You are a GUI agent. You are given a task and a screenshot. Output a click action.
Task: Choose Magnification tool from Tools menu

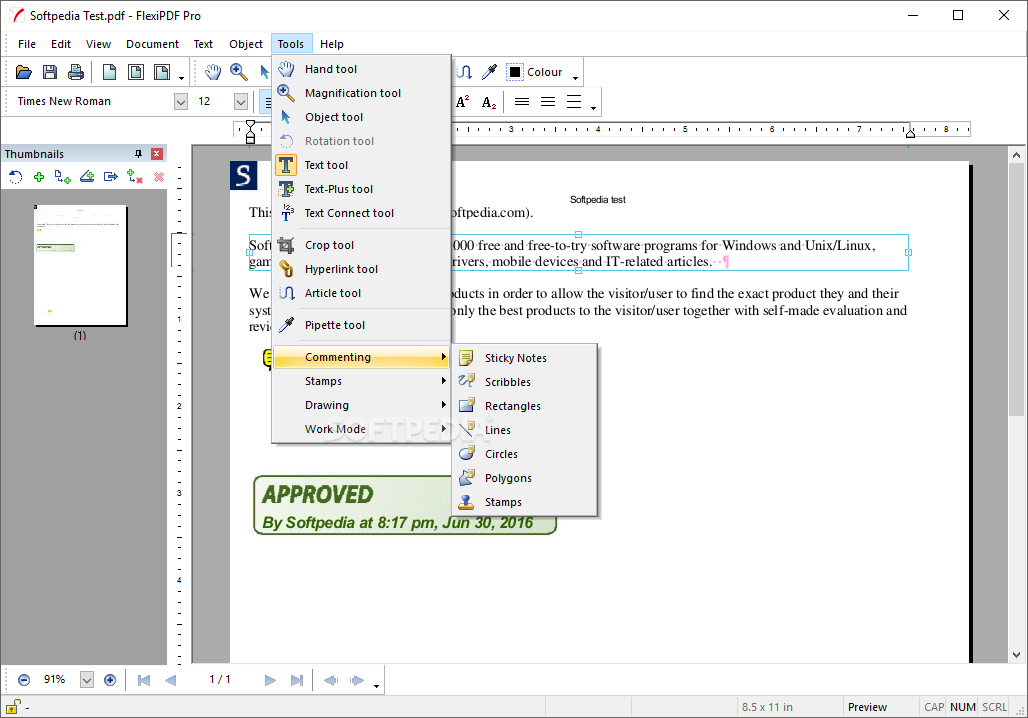(x=361, y=93)
